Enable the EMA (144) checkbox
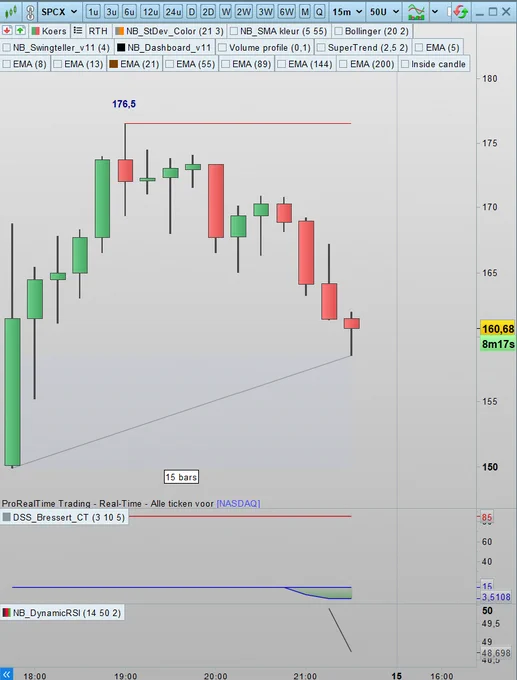This screenshot has height=680, width=517. click(281, 64)
